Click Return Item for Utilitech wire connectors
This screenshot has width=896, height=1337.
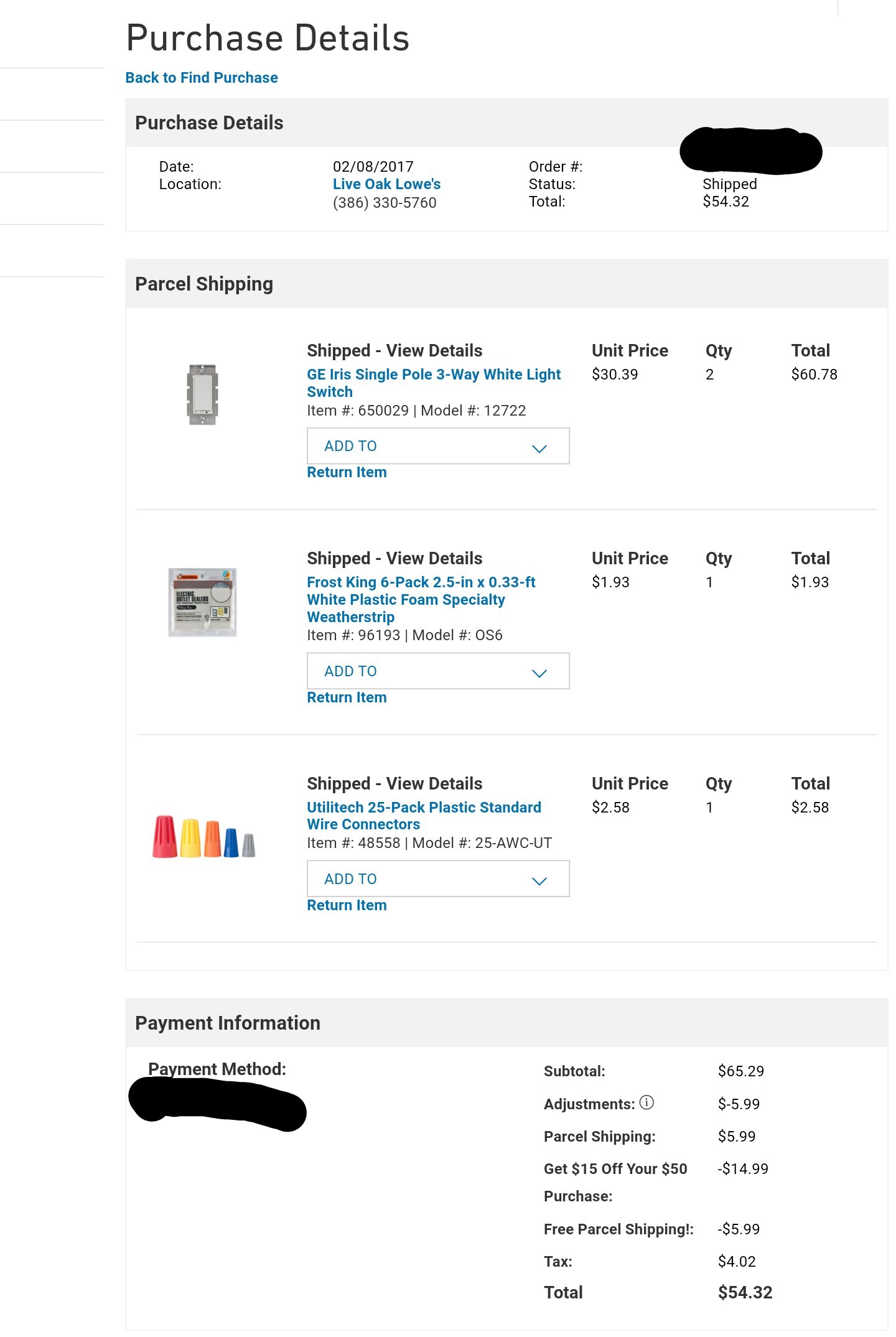[347, 905]
